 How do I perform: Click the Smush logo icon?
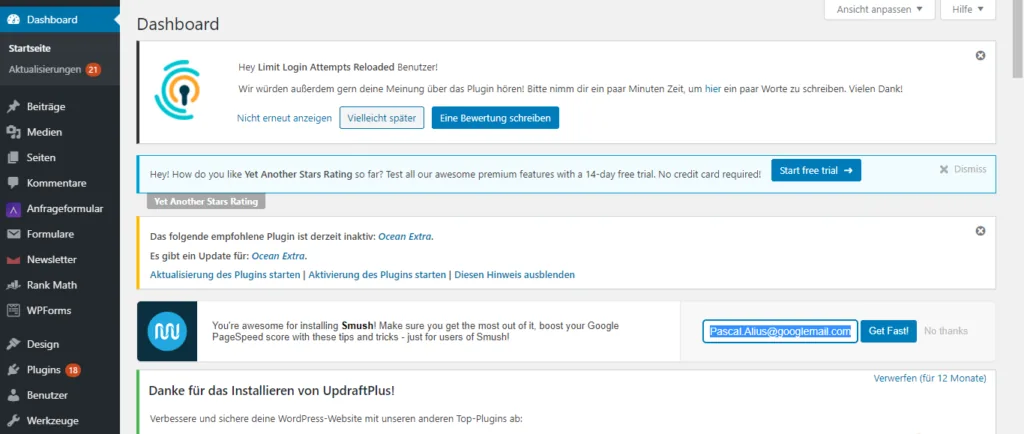coord(167,332)
